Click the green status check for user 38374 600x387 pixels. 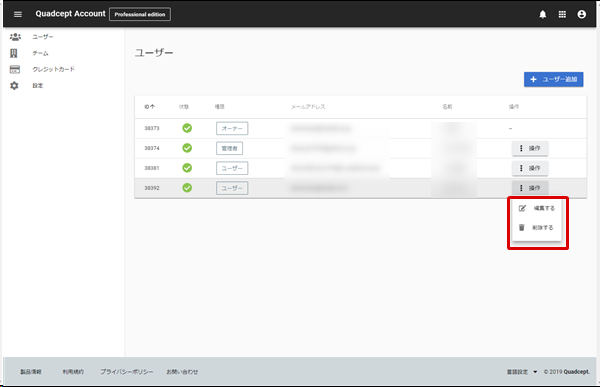click(187, 148)
